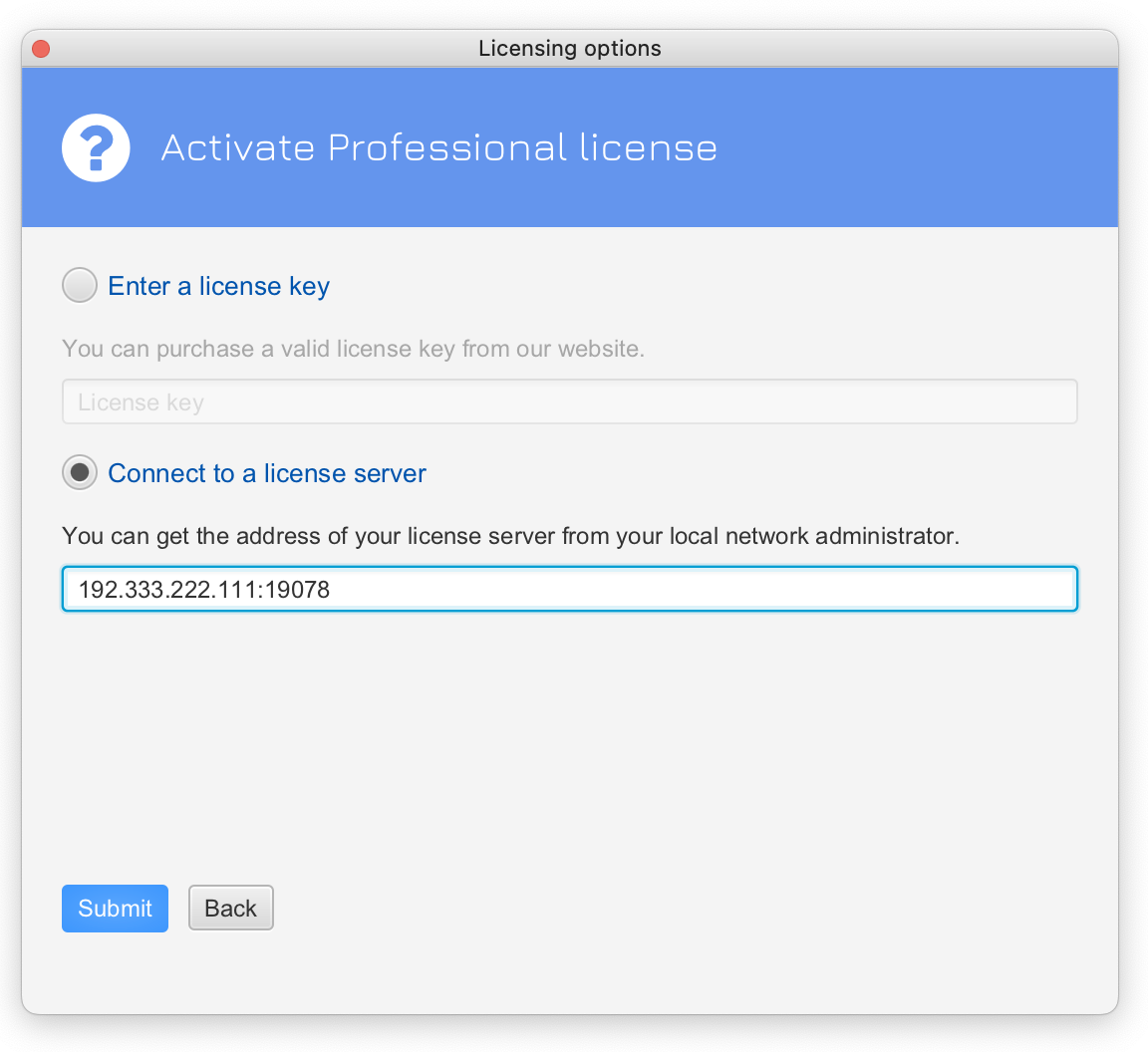Select the "Connect to a license server" radio button
The width and height of the screenshot is (1148, 1052).
click(80, 472)
